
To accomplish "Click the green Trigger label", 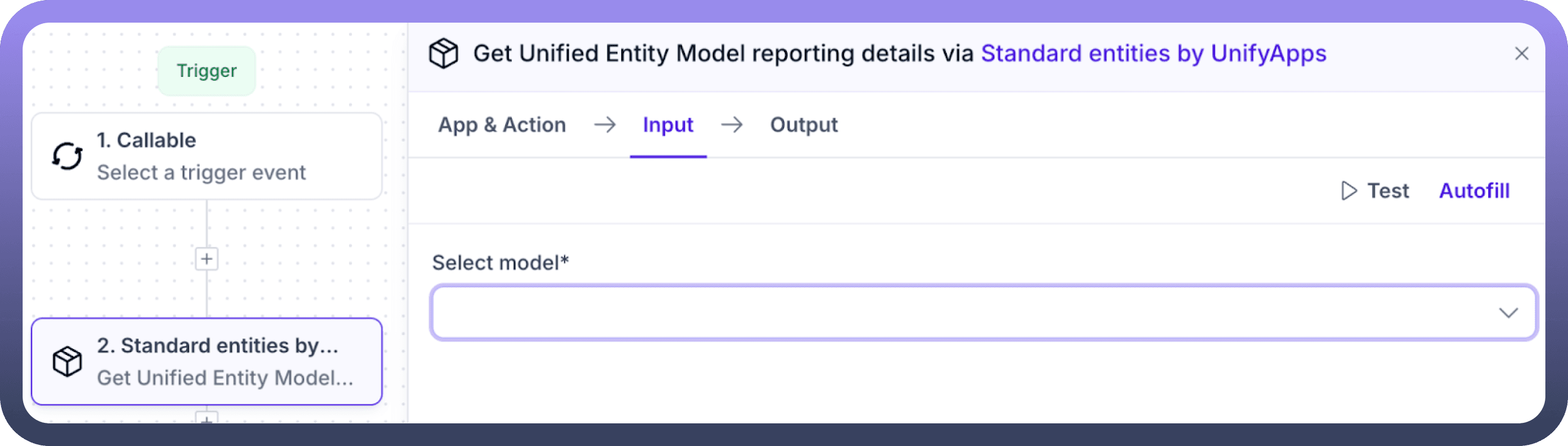I will pos(206,71).
